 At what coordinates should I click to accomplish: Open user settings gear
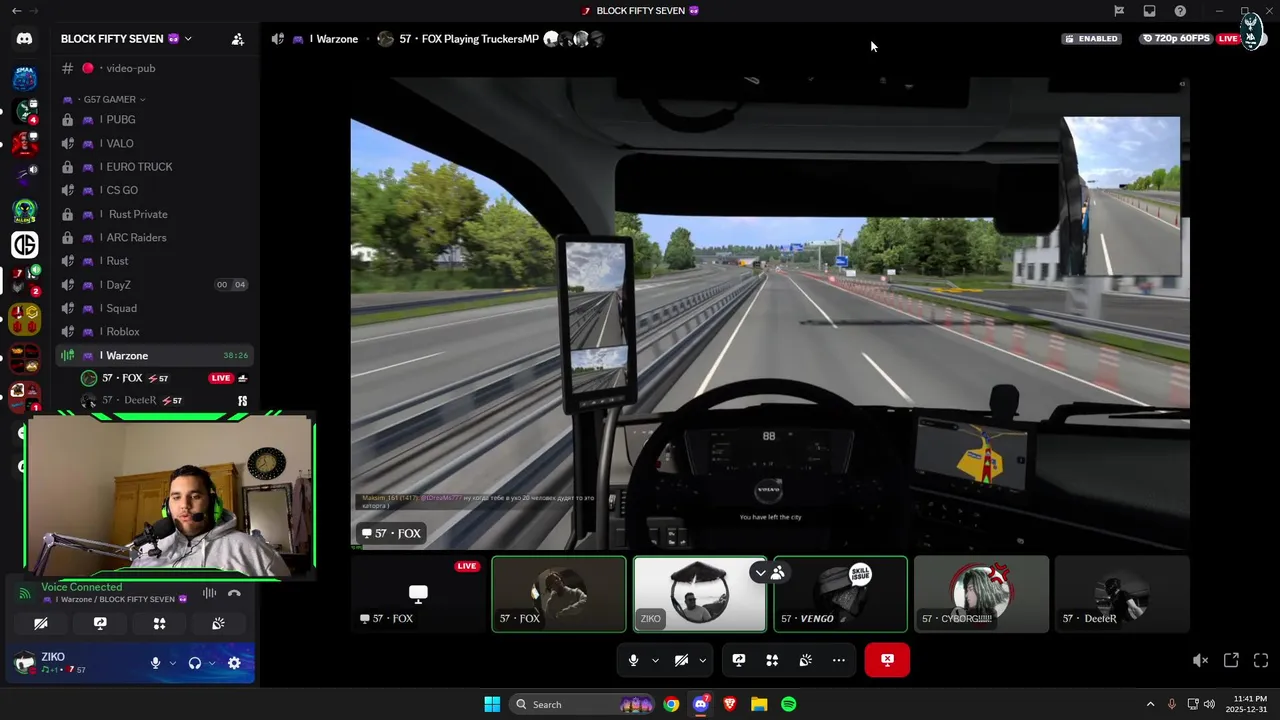[234, 663]
